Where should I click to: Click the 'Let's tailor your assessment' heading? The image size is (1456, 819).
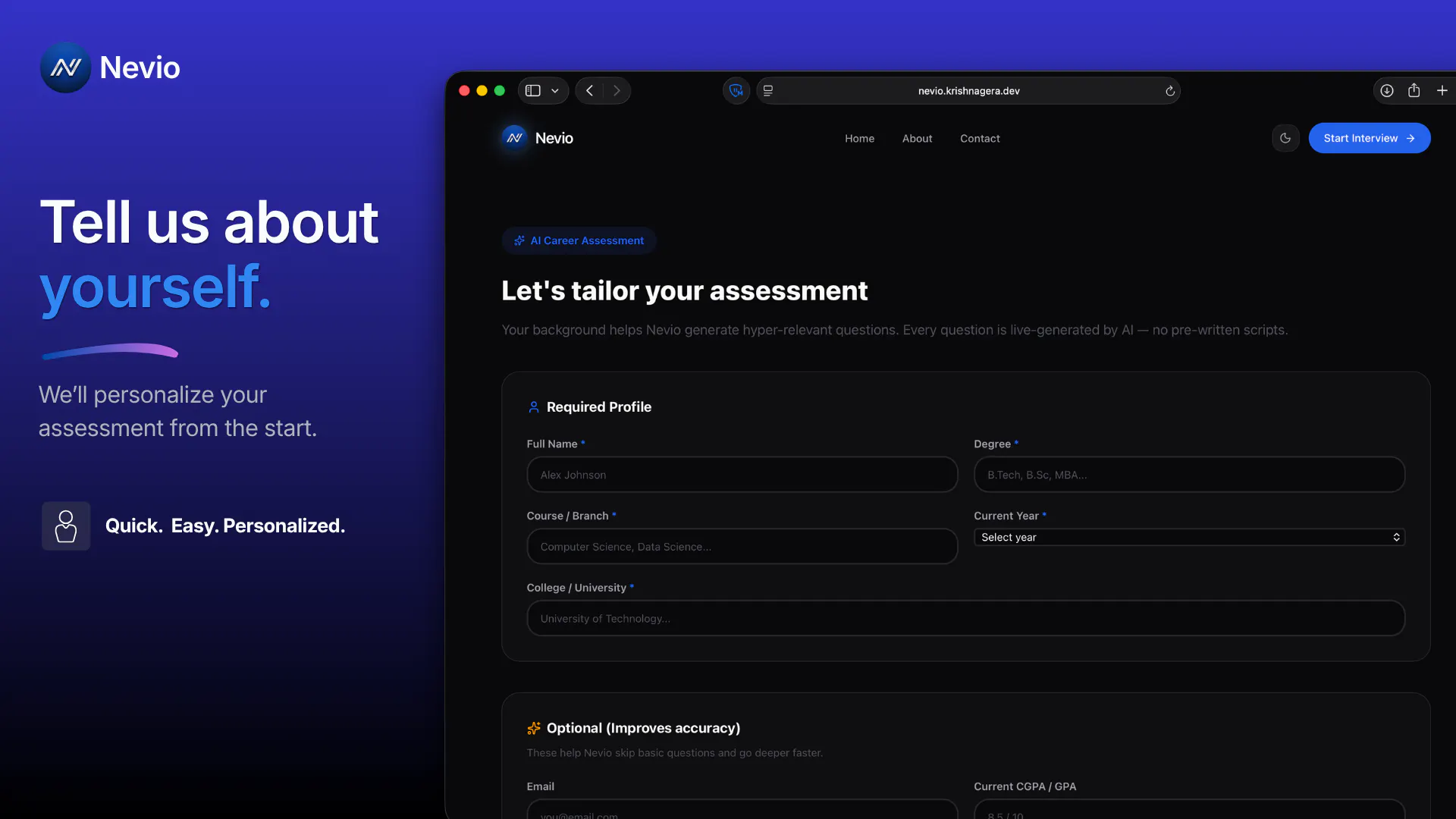(x=684, y=290)
